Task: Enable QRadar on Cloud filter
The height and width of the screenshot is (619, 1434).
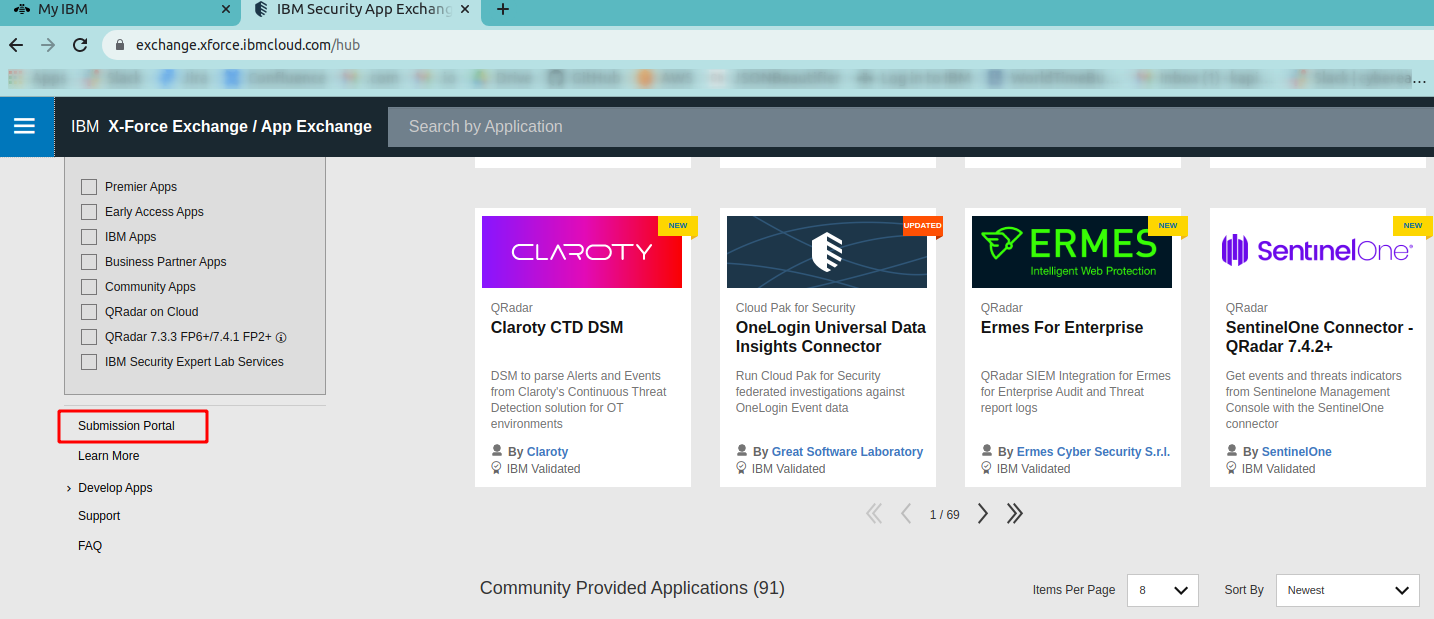Action: coord(89,312)
